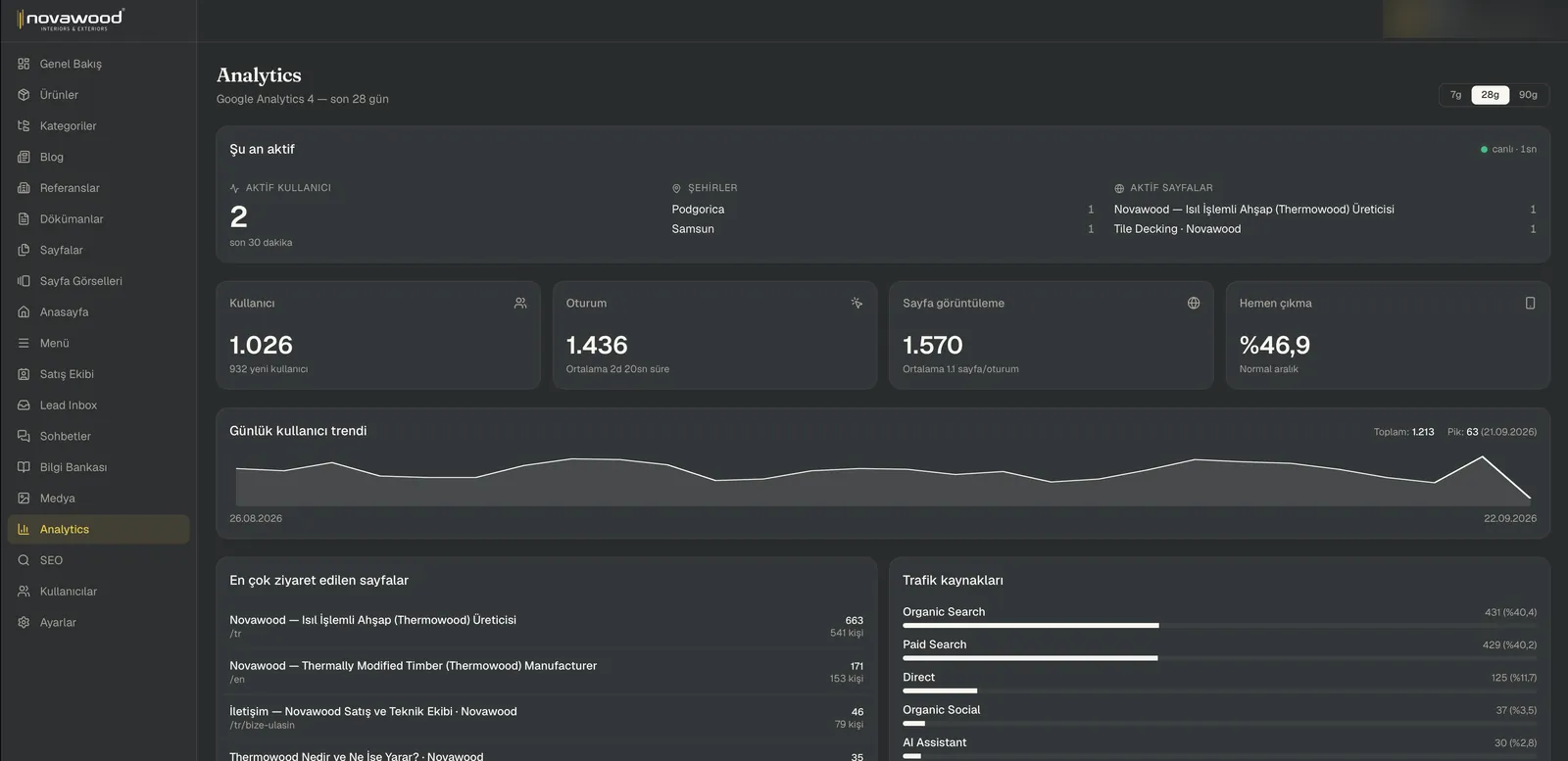Open the İletişim /tr/bize-ulasin page row
Viewport: 1568px width, 761px height.
pos(546,718)
